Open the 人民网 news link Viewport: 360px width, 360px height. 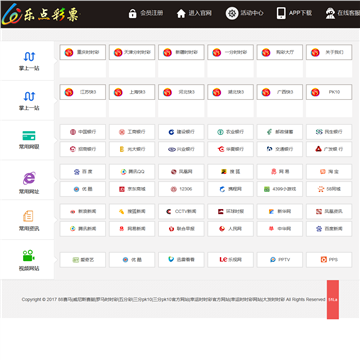(230, 229)
